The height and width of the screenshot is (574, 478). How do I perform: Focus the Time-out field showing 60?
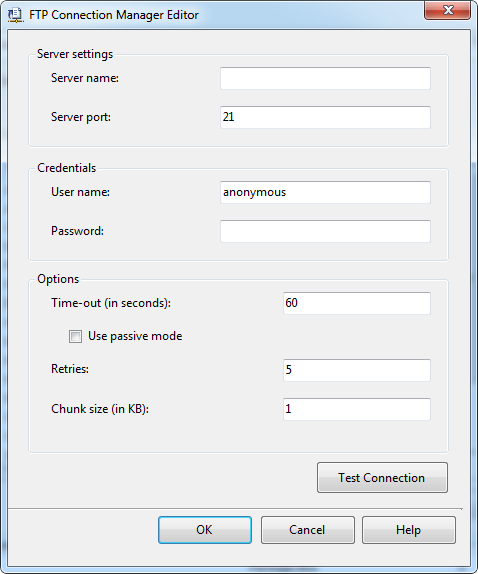coord(357,303)
